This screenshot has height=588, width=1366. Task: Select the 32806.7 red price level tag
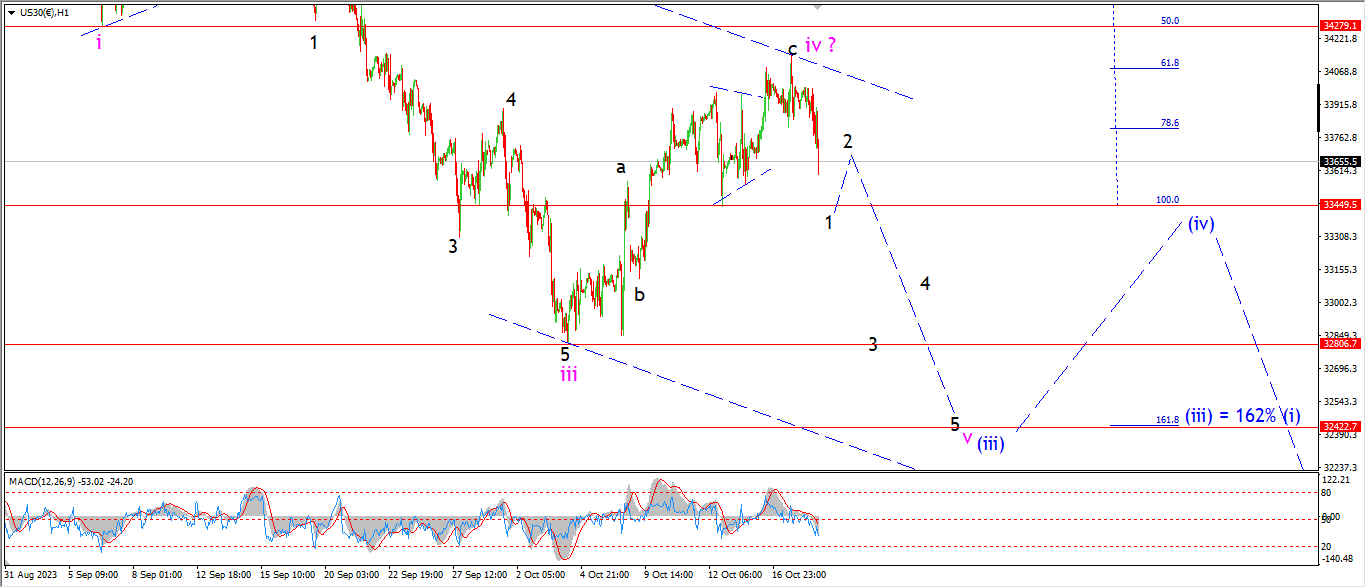(1341, 344)
